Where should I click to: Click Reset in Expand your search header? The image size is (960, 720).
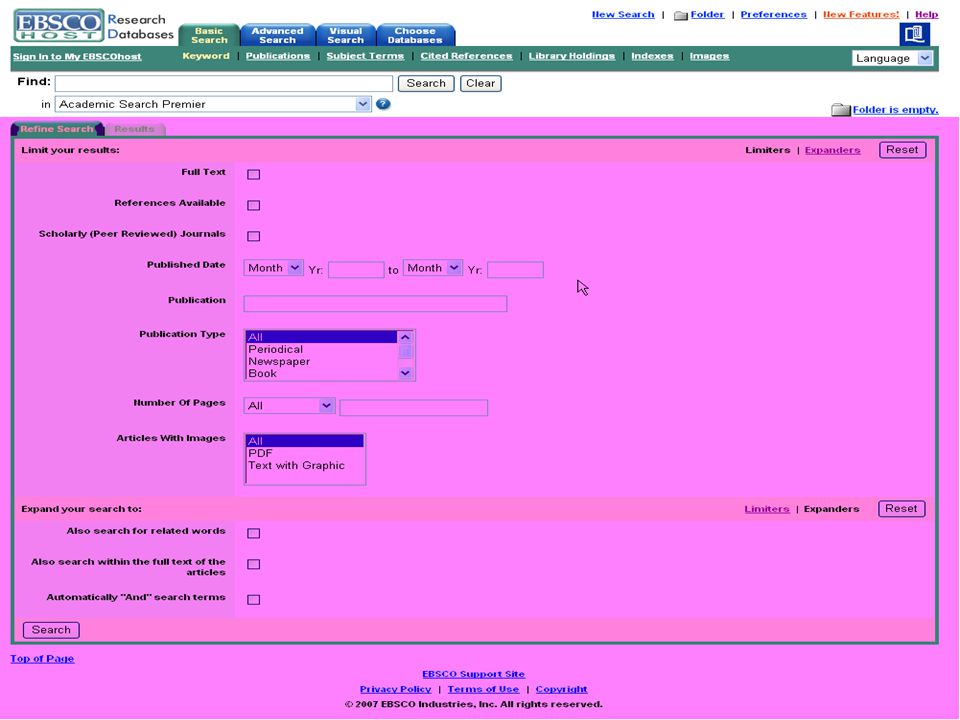point(901,509)
